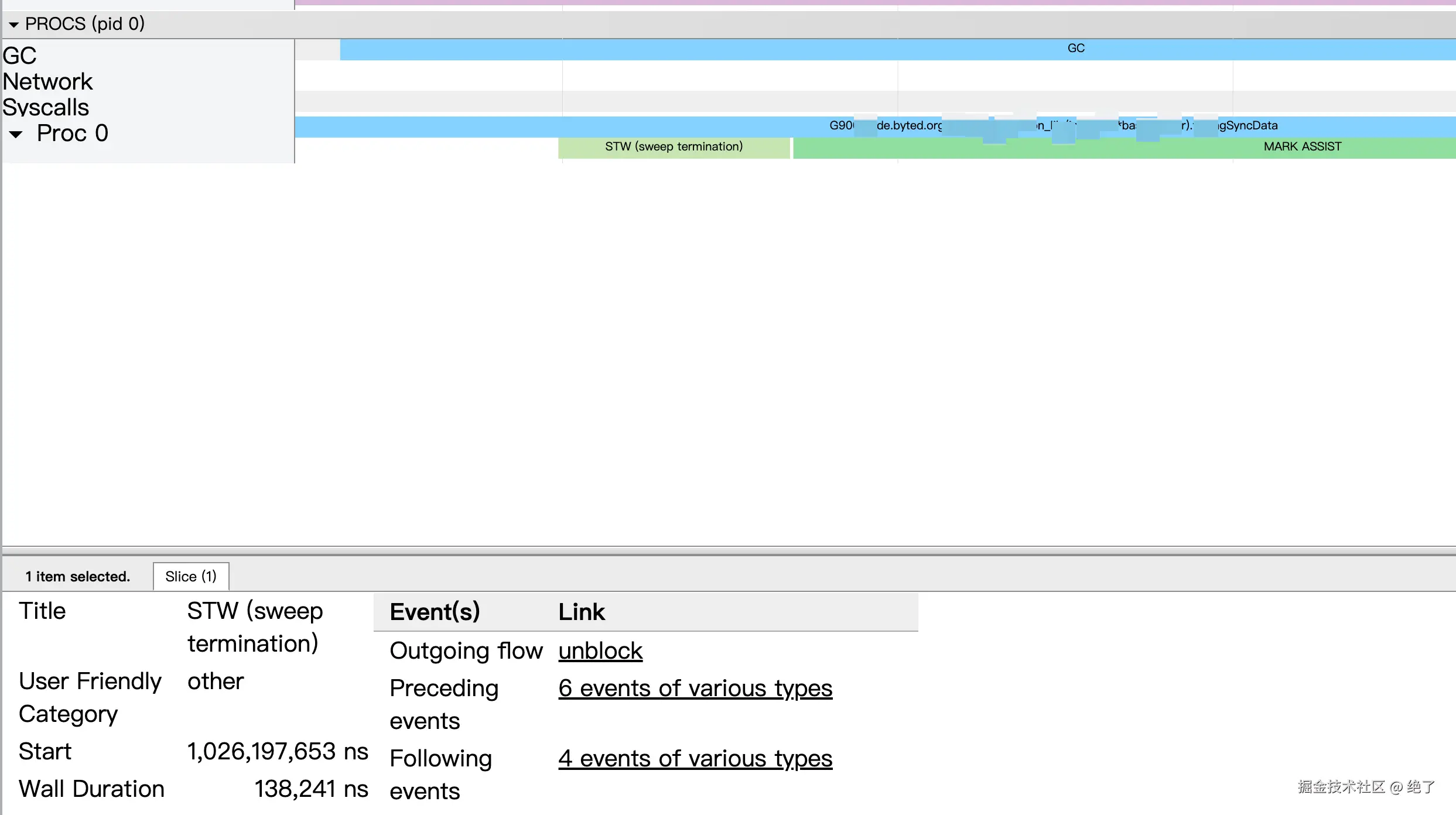Open the Slice (1) tab

click(191, 577)
